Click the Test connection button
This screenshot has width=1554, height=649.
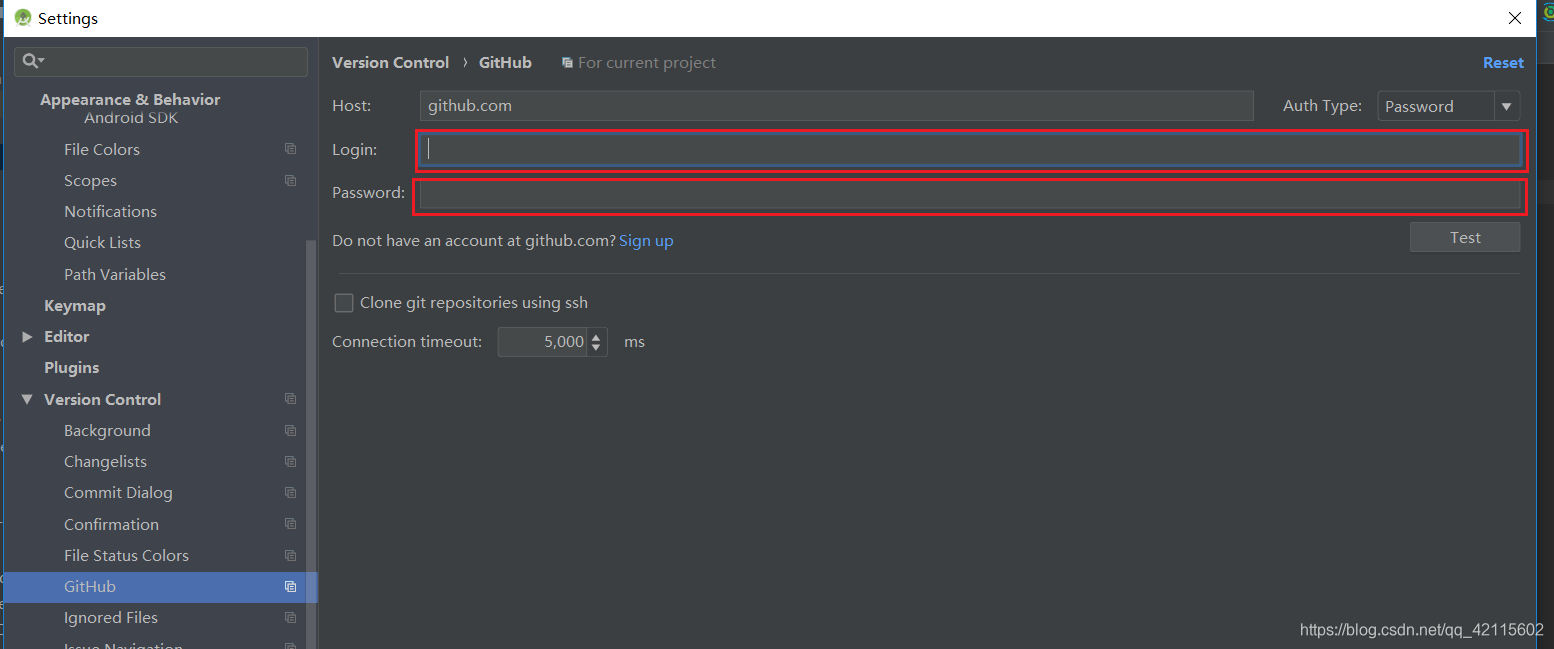(x=1465, y=237)
